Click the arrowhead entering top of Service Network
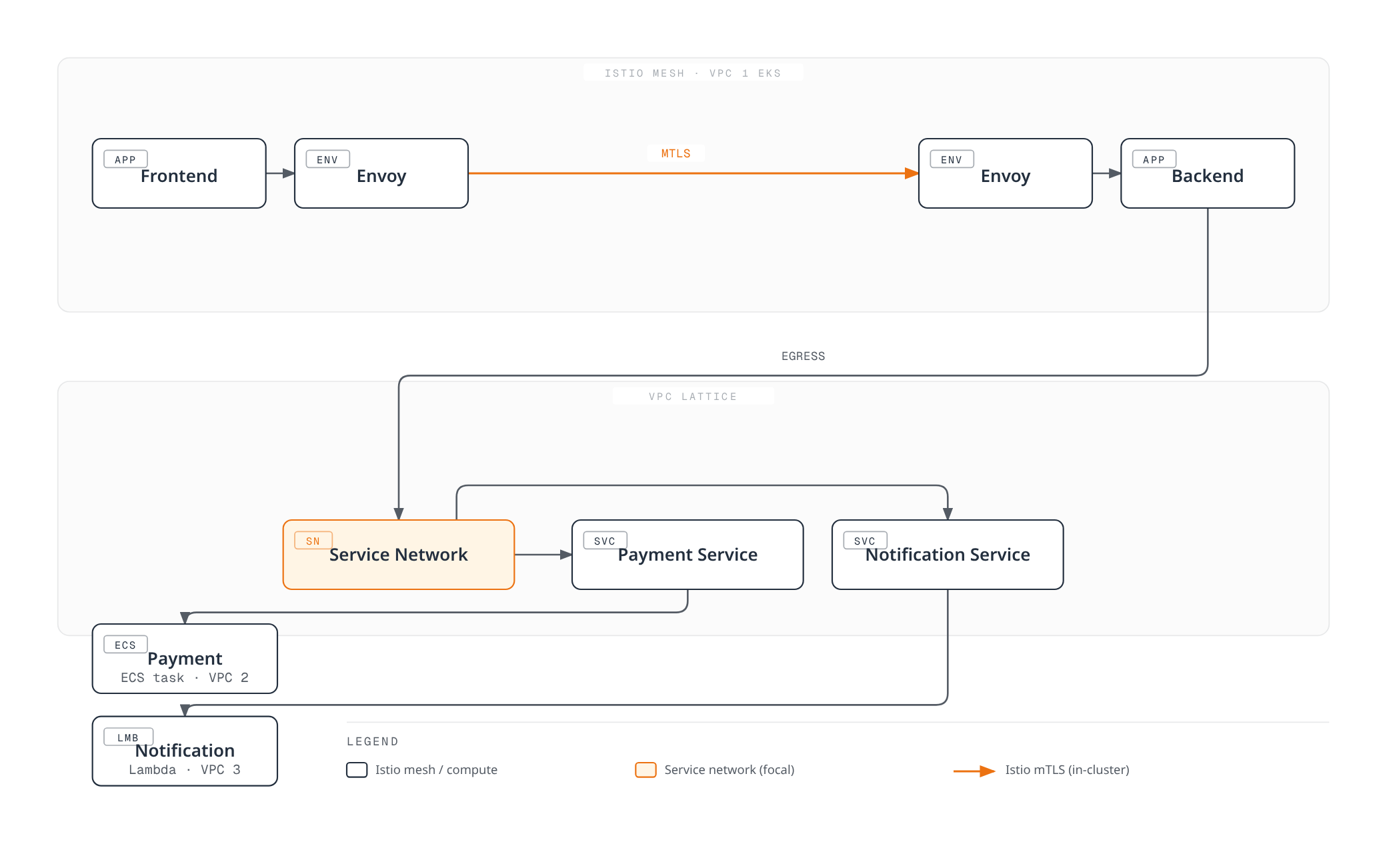This screenshot has height=868, width=1387. (399, 513)
